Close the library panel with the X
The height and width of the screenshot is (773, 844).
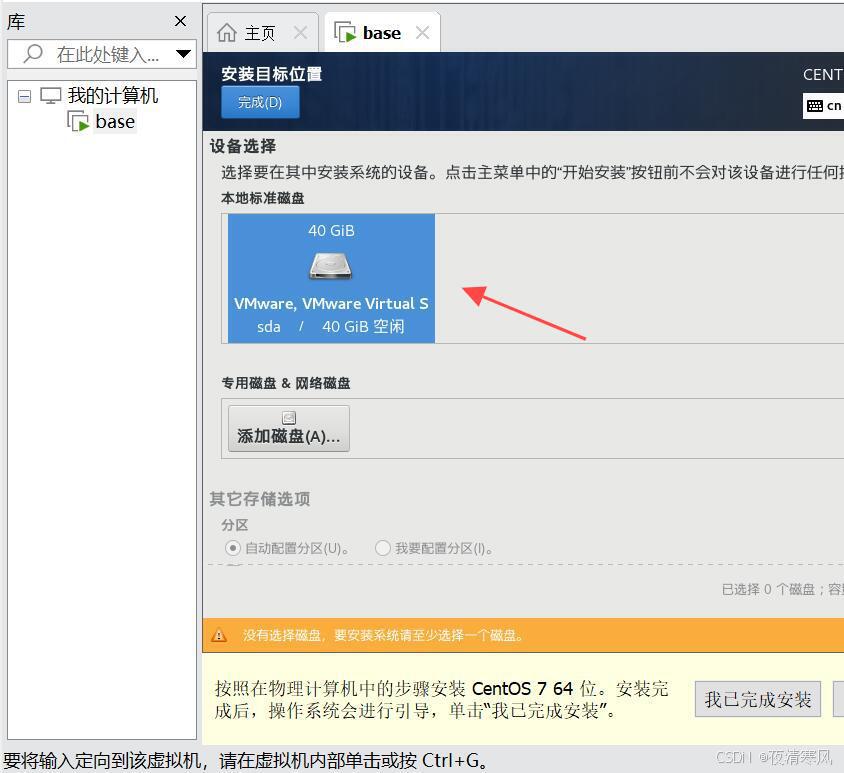180,21
